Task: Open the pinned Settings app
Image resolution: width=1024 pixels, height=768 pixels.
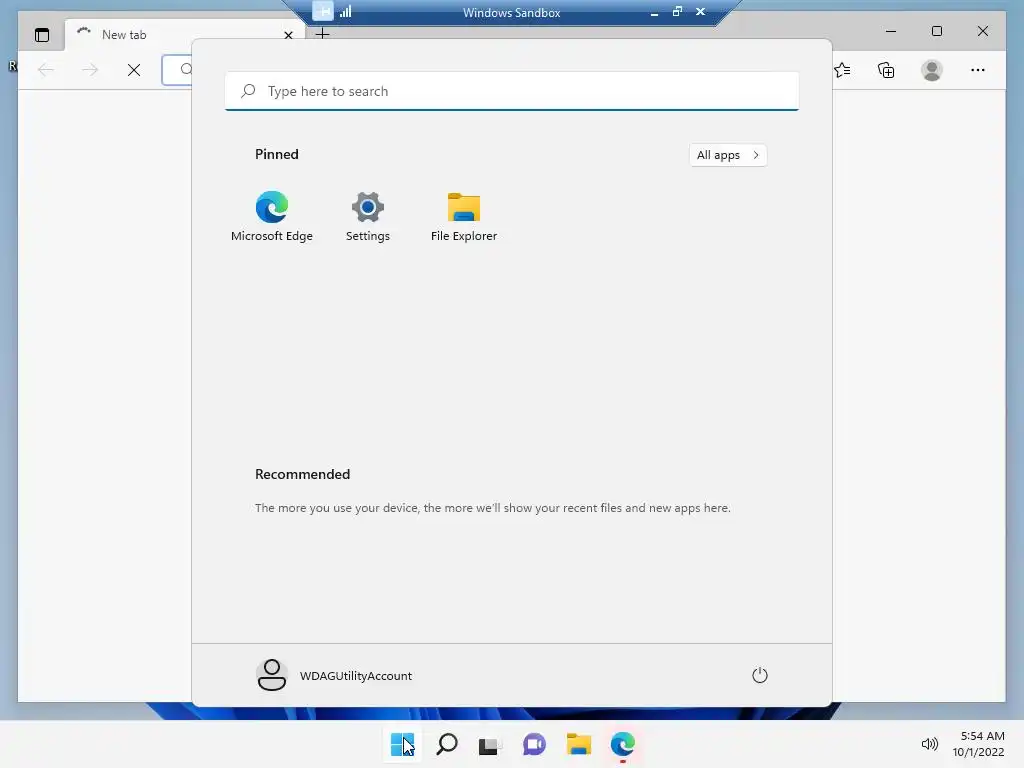Action: coord(368,217)
